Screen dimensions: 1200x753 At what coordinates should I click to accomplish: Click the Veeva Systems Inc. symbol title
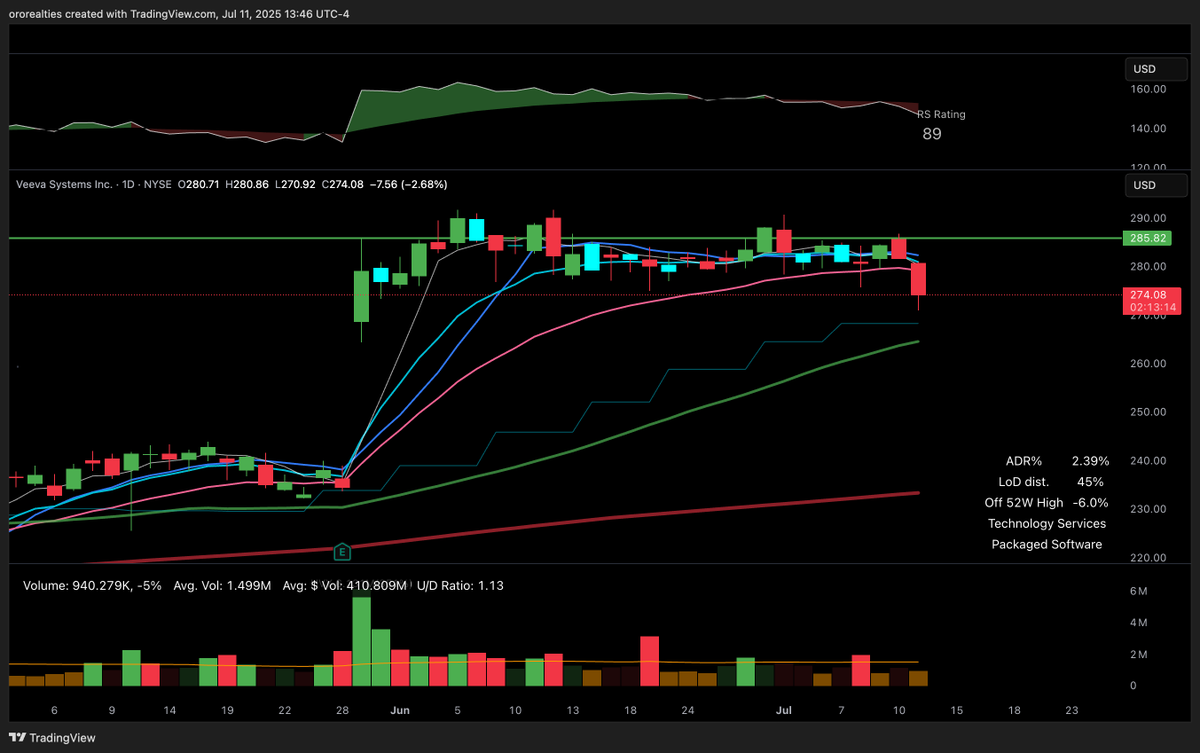coord(64,185)
